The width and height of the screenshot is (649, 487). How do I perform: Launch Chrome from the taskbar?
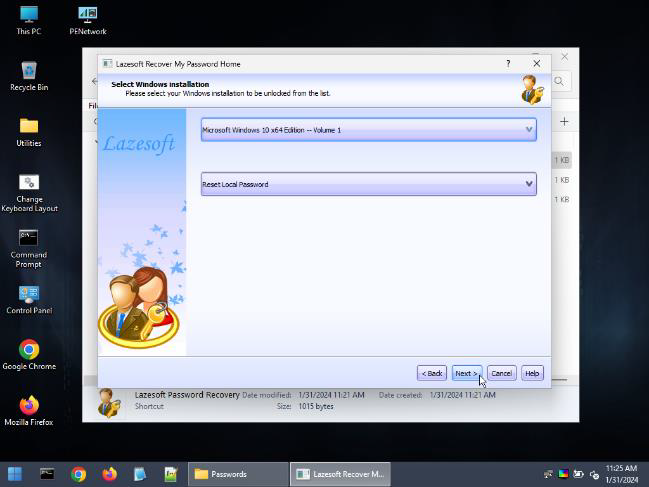pyautogui.click(x=78, y=474)
